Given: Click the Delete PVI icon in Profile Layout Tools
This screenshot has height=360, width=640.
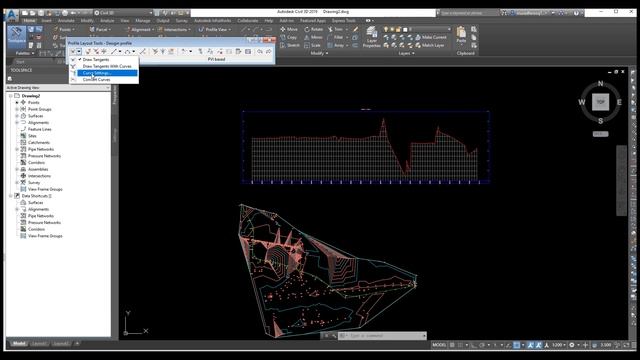Looking at the screenshot, I should 96,51.
